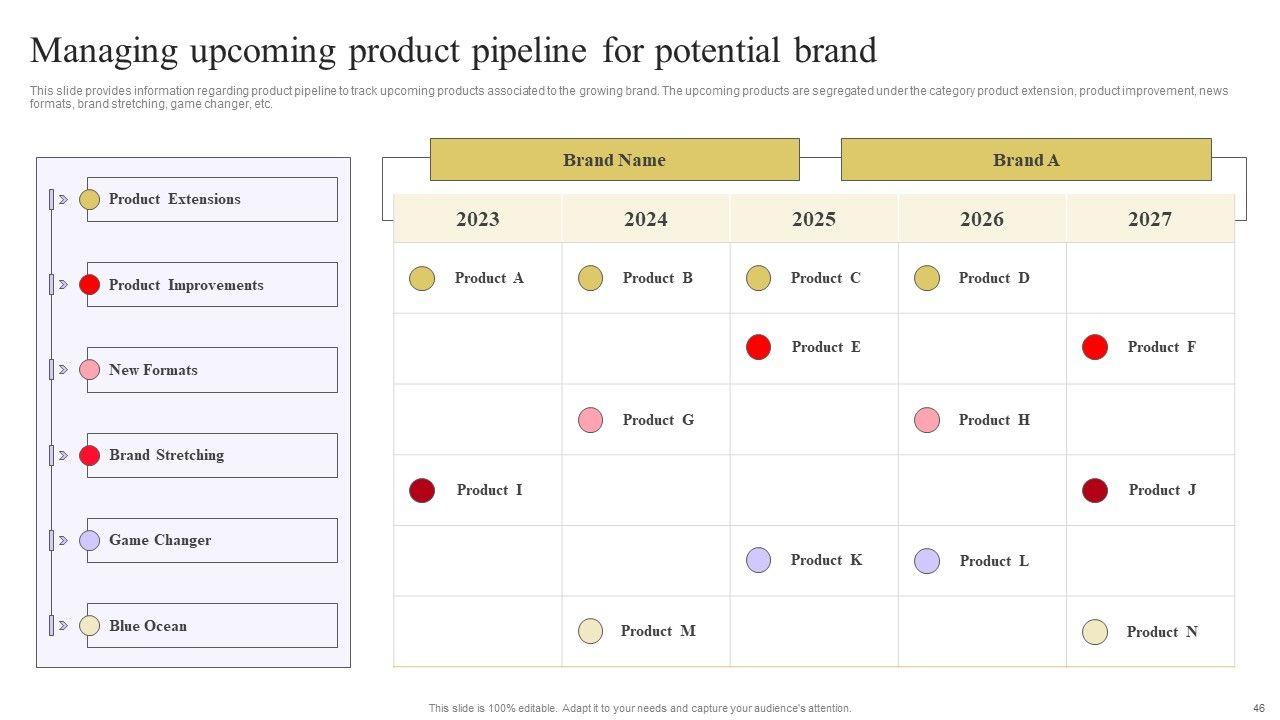Viewport: 1280px width, 720px height.
Task: Click the cream circle beside Product M
Action: click(591, 631)
